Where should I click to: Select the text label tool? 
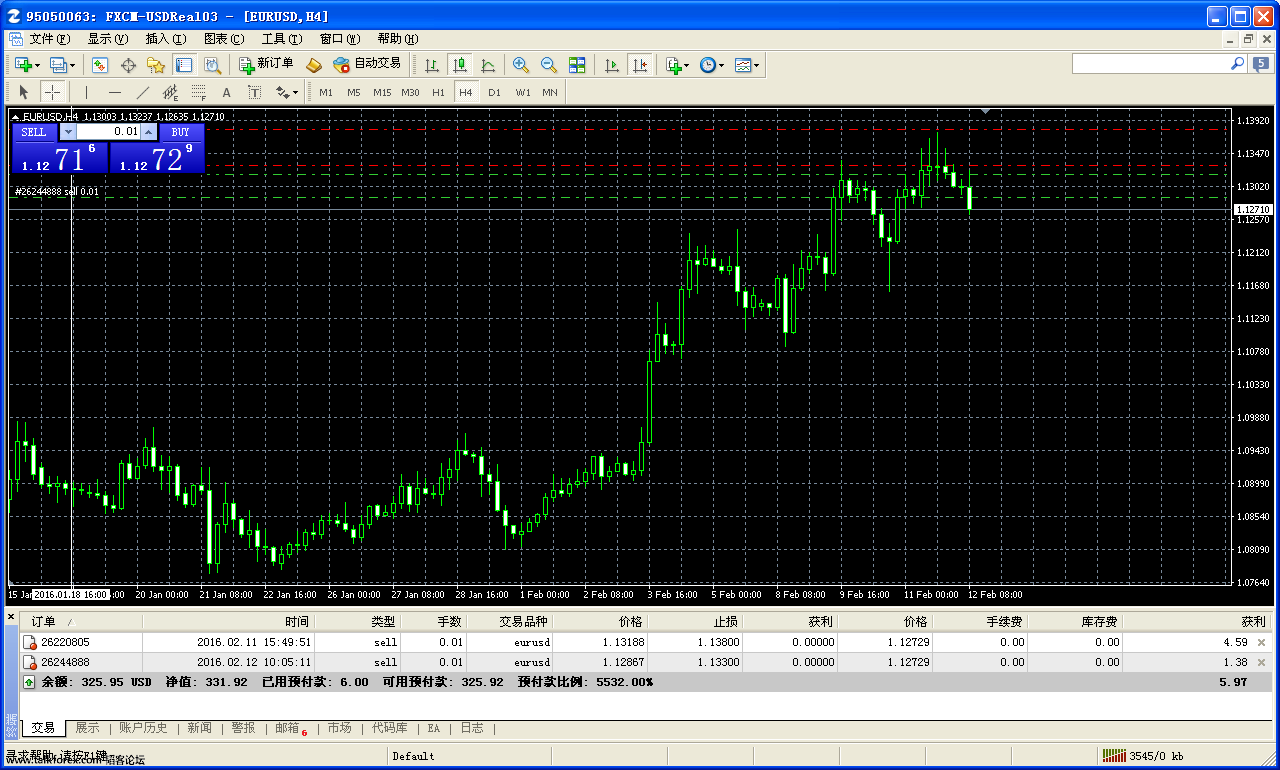pyautogui.click(x=254, y=92)
